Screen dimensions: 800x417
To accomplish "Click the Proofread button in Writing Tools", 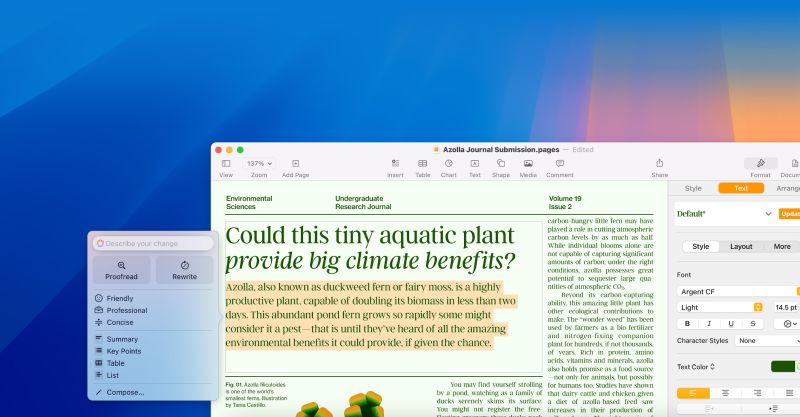I will (121, 270).
